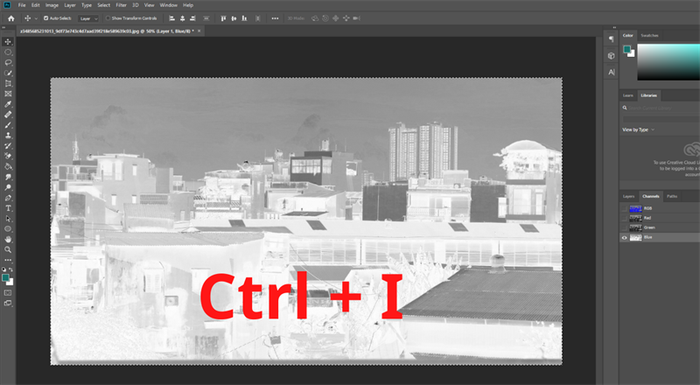Viewport: 700px width, 385px height.
Task: Switch to the Paths tab
Action: [x=672, y=197]
